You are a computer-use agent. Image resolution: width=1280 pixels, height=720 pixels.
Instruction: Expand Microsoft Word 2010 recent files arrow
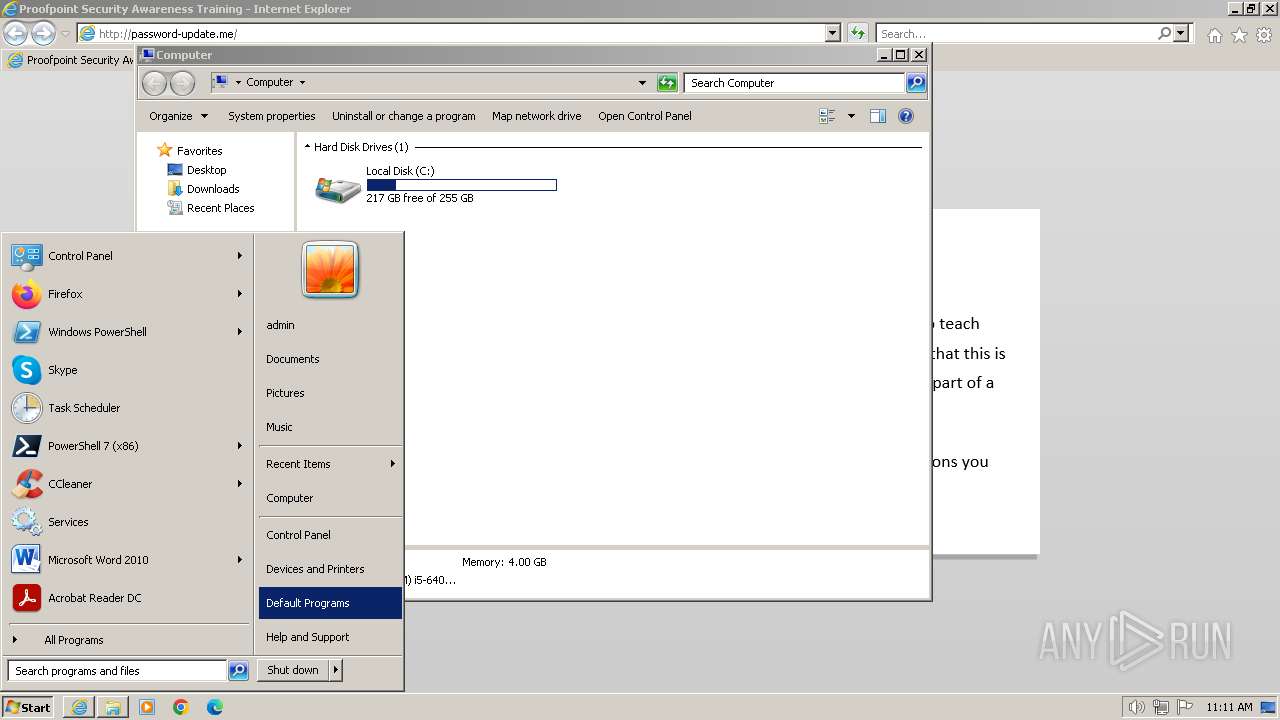coord(240,560)
